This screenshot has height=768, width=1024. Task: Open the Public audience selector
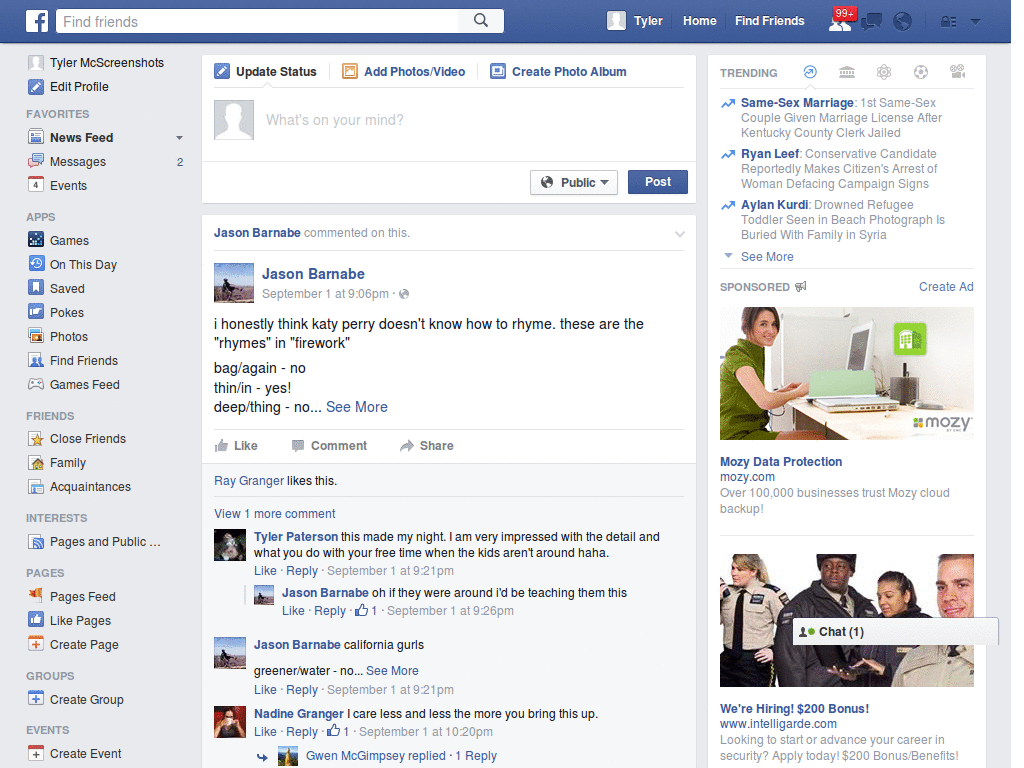pyautogui.click(x=574, y=182)
